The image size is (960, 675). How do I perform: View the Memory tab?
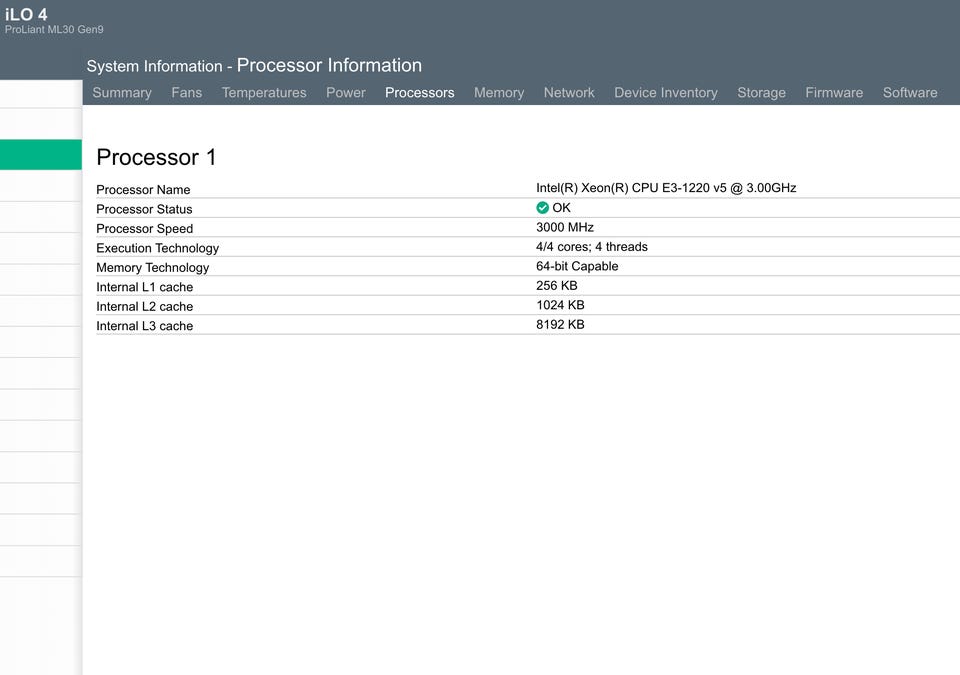click(x=499, y=93)
